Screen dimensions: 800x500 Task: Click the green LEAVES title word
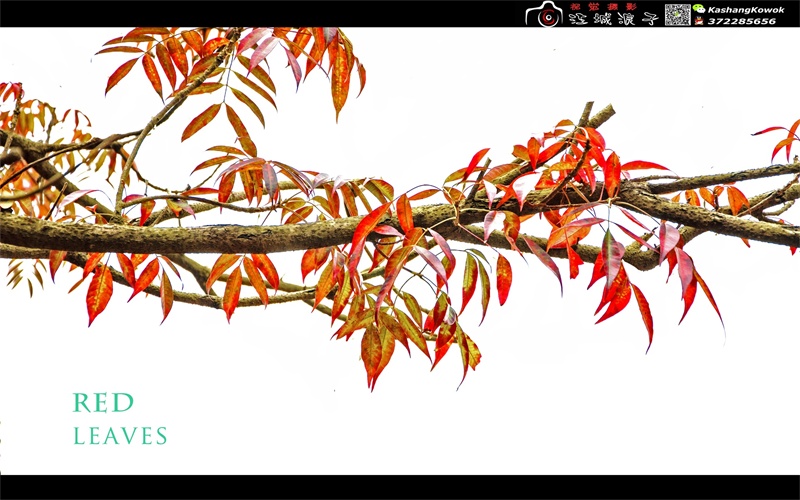[120, 436]
